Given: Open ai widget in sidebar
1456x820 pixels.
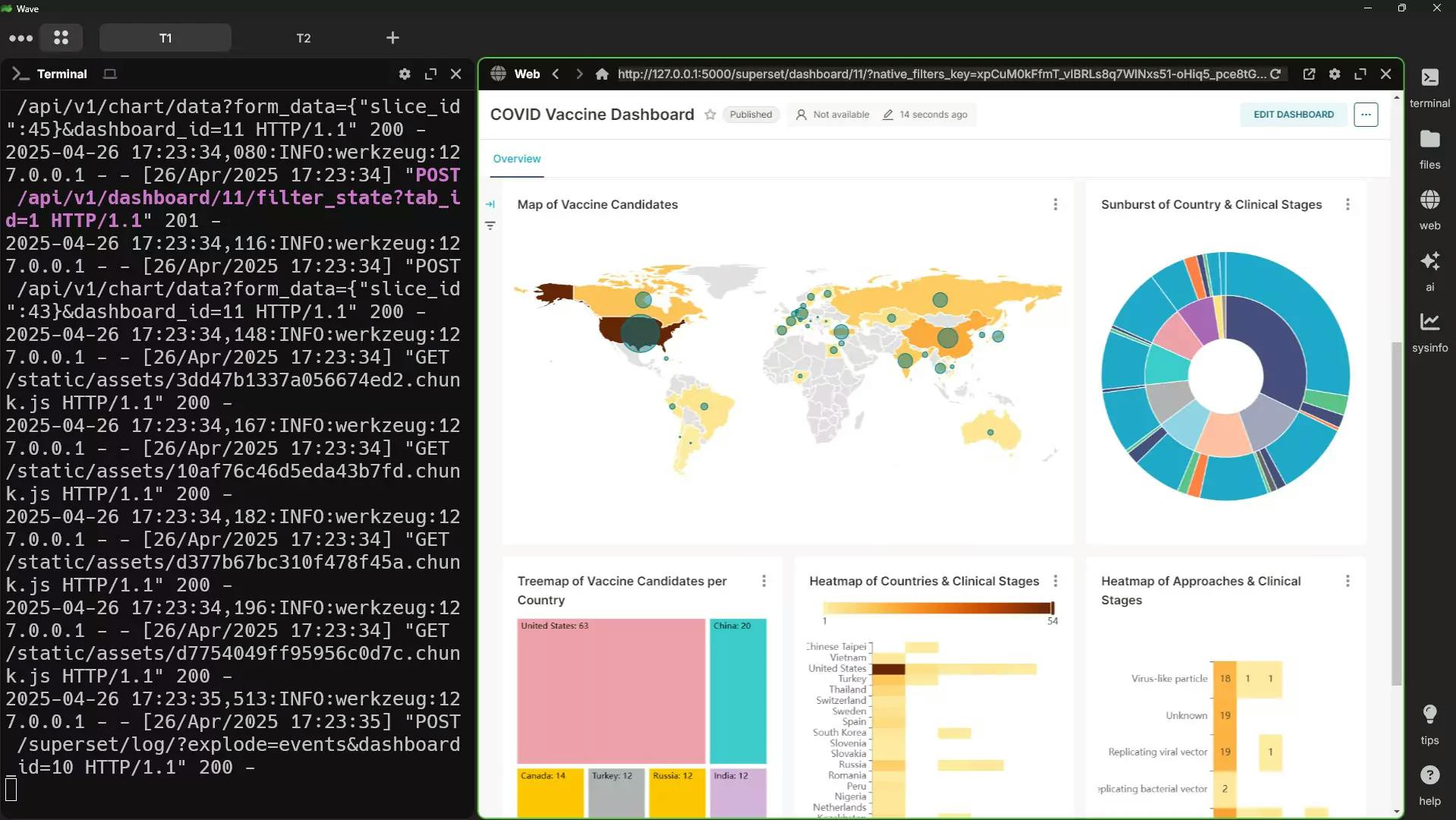Looking at the screenshot, I should [x=1429, y=271].
